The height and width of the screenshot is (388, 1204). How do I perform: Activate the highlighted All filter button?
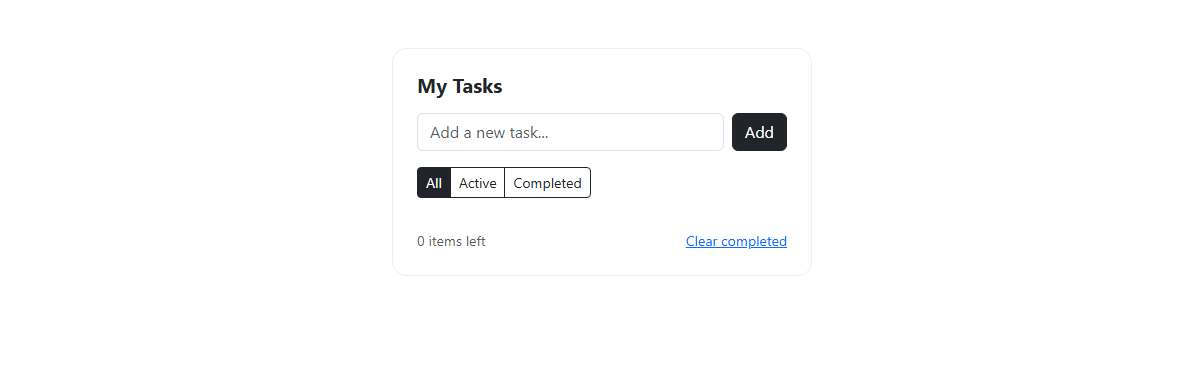coord(434,183)
